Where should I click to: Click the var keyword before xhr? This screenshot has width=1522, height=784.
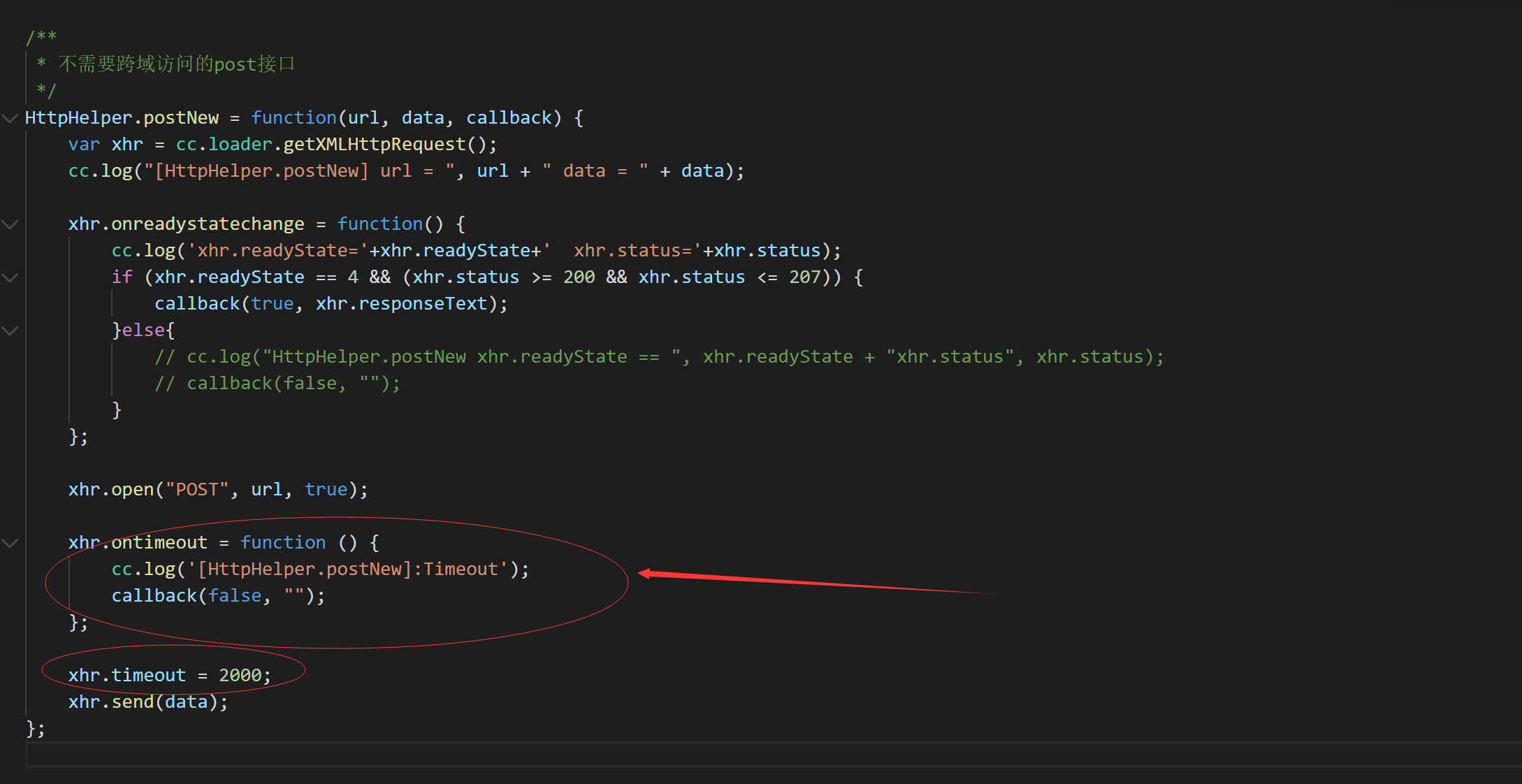point(84,145)
